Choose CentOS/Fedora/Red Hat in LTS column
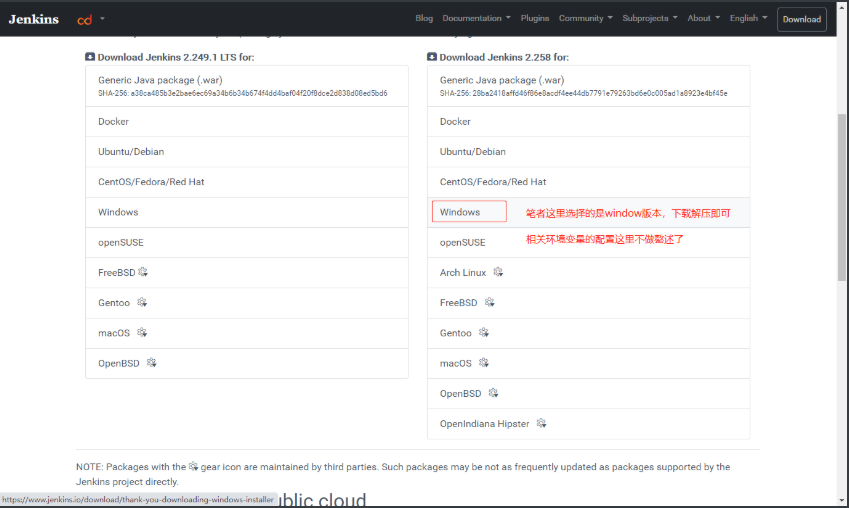 pyautogui.click(x=247, y=183)
